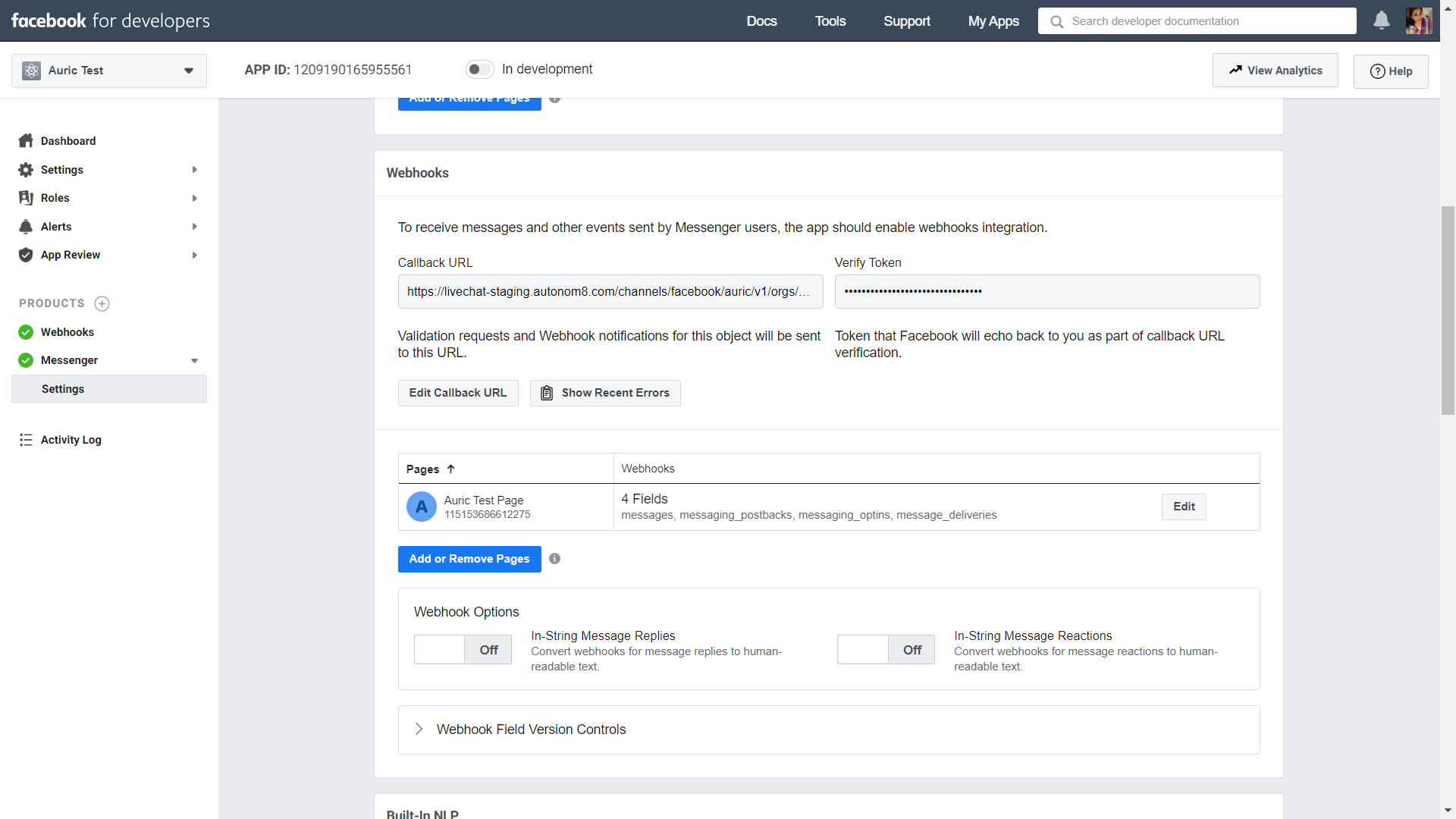
Task: Toggle In-String Message Replies switch
Action: (x=463, y=650)
